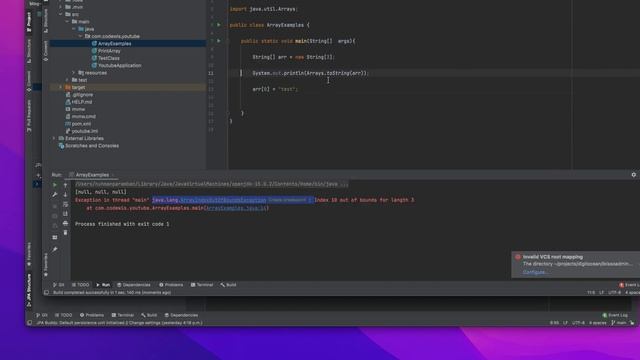This screenshot has width=640, height=360.
Task: Click wrench icon in Run toolbar
Action: (x=55, y=195)
